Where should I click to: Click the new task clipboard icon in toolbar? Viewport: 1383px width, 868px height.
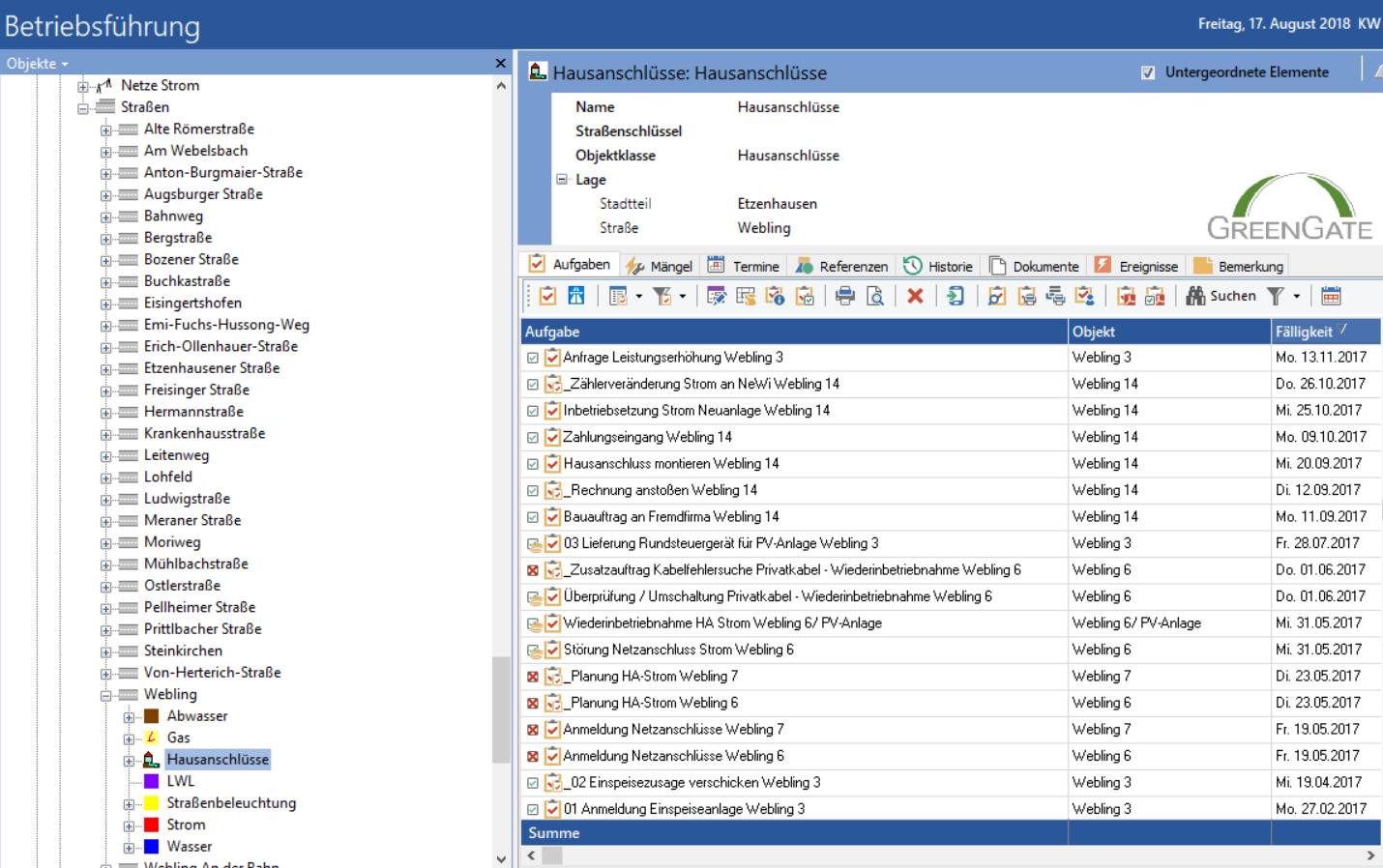click(x=547, y=297)
